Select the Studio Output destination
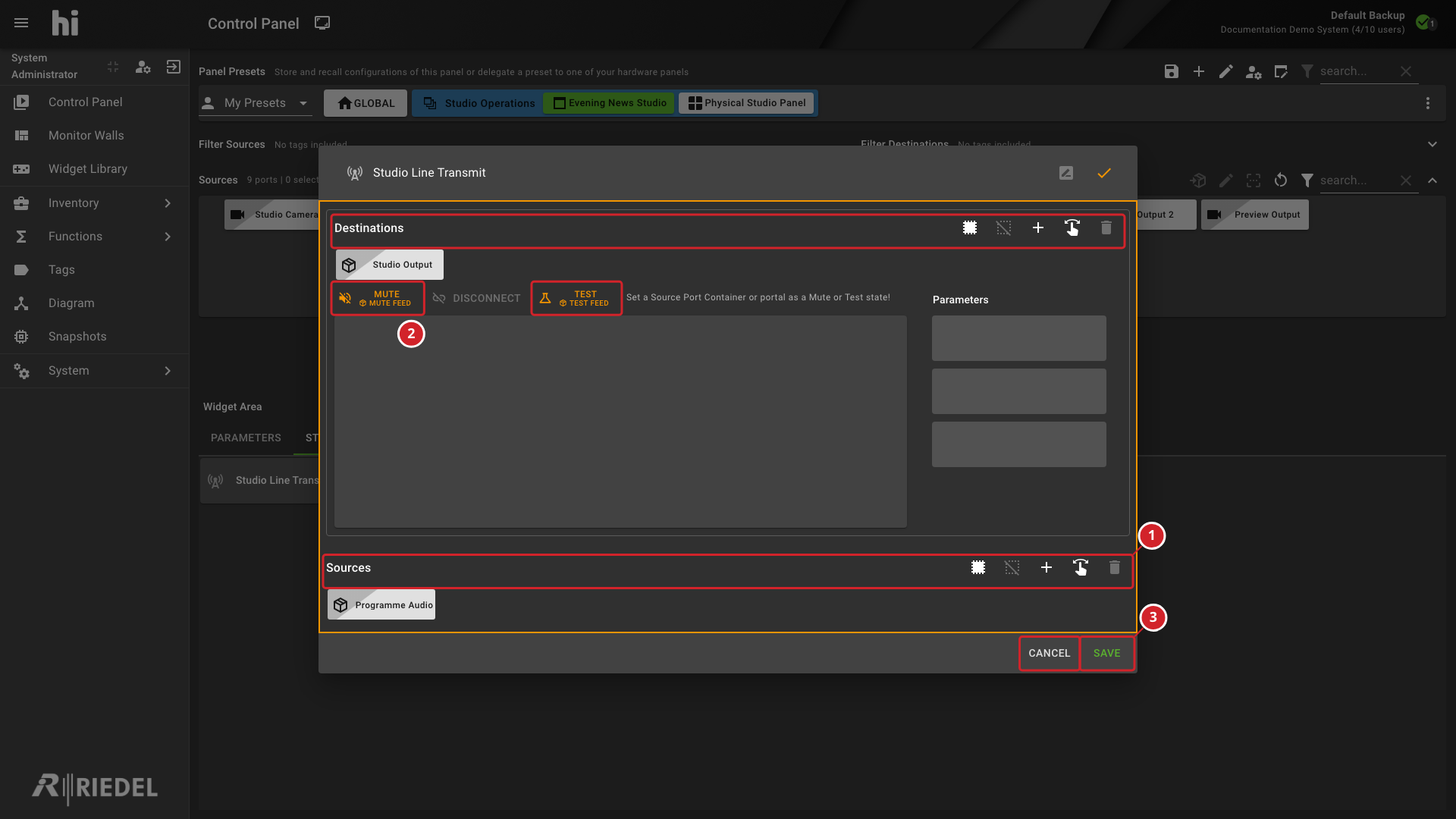Screen dimensions: 1456x819 [390, 265]
